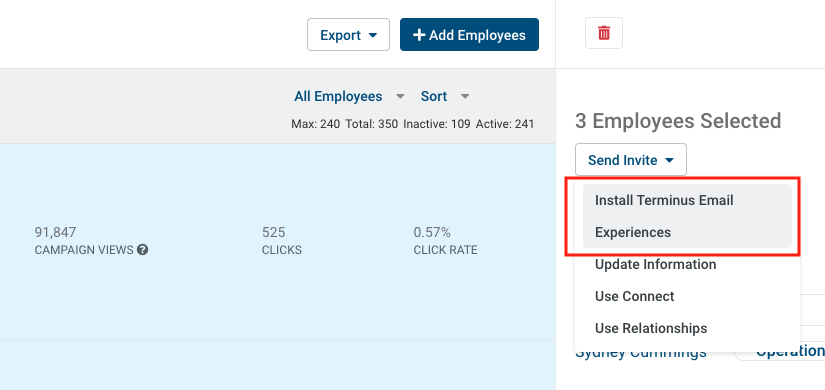Click the plus icon on Add Employees
825x390 pixels.
pyautogui.click(x=419, y=35)
